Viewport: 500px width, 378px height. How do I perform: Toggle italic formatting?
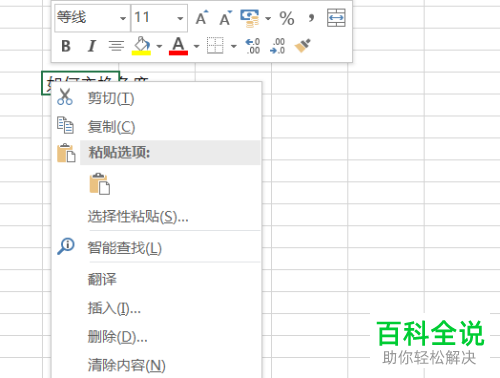91,46
